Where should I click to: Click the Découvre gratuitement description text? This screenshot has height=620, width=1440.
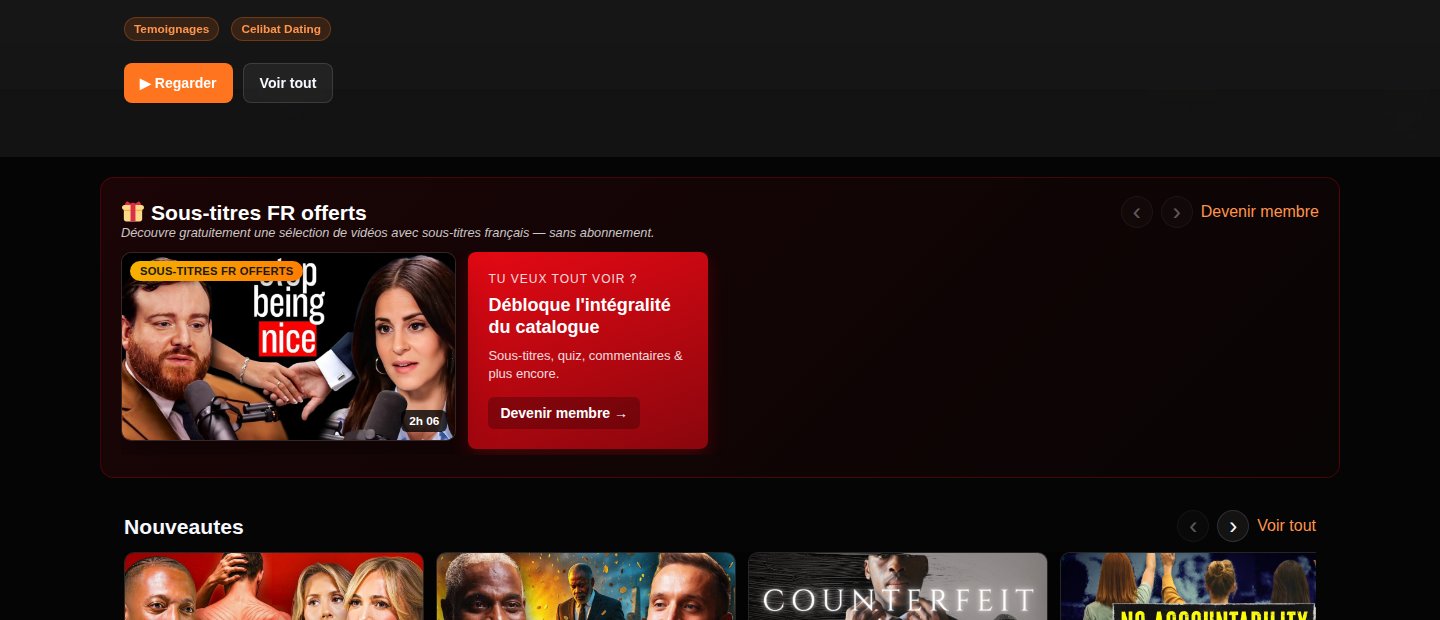click(x=388, y=233)
